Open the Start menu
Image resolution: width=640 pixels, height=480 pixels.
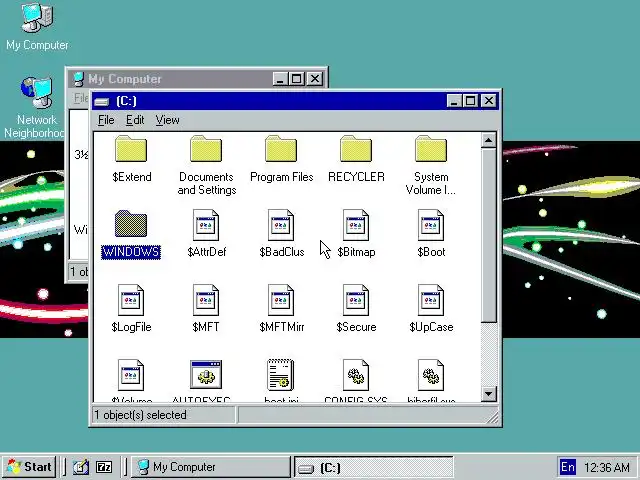click(29, 467)
